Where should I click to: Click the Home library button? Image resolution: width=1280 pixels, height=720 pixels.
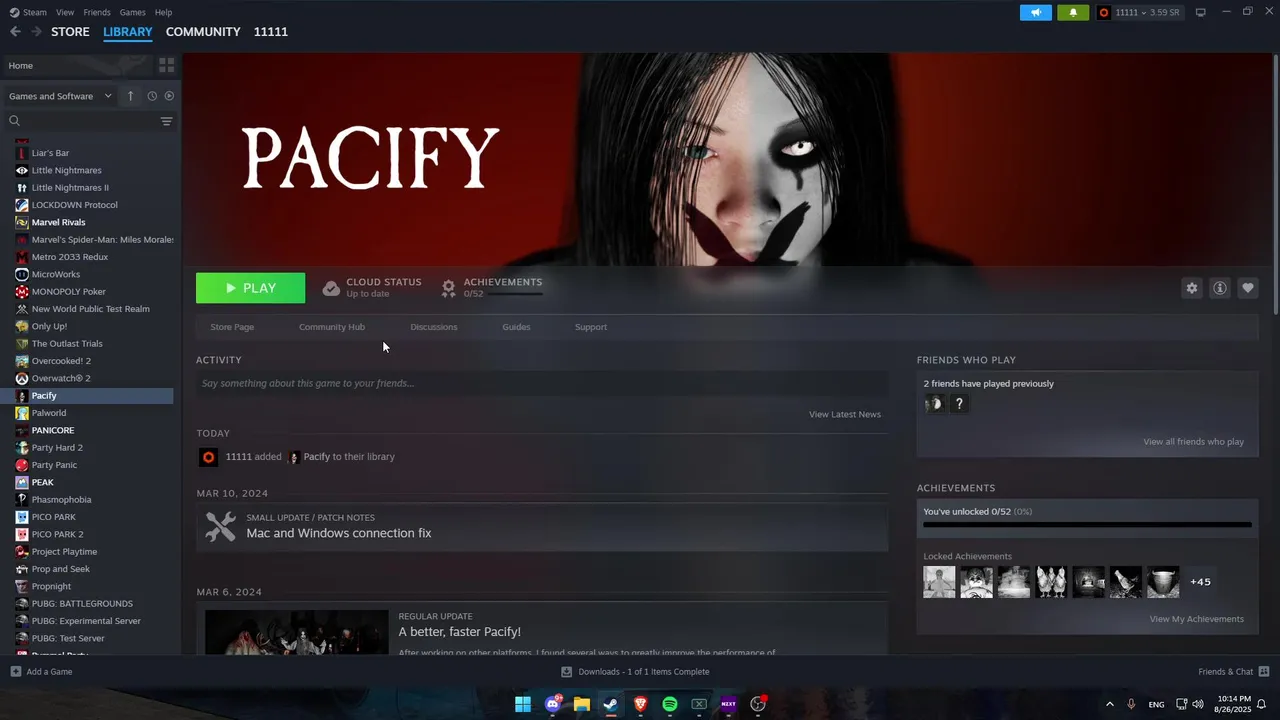coord(78,65)
